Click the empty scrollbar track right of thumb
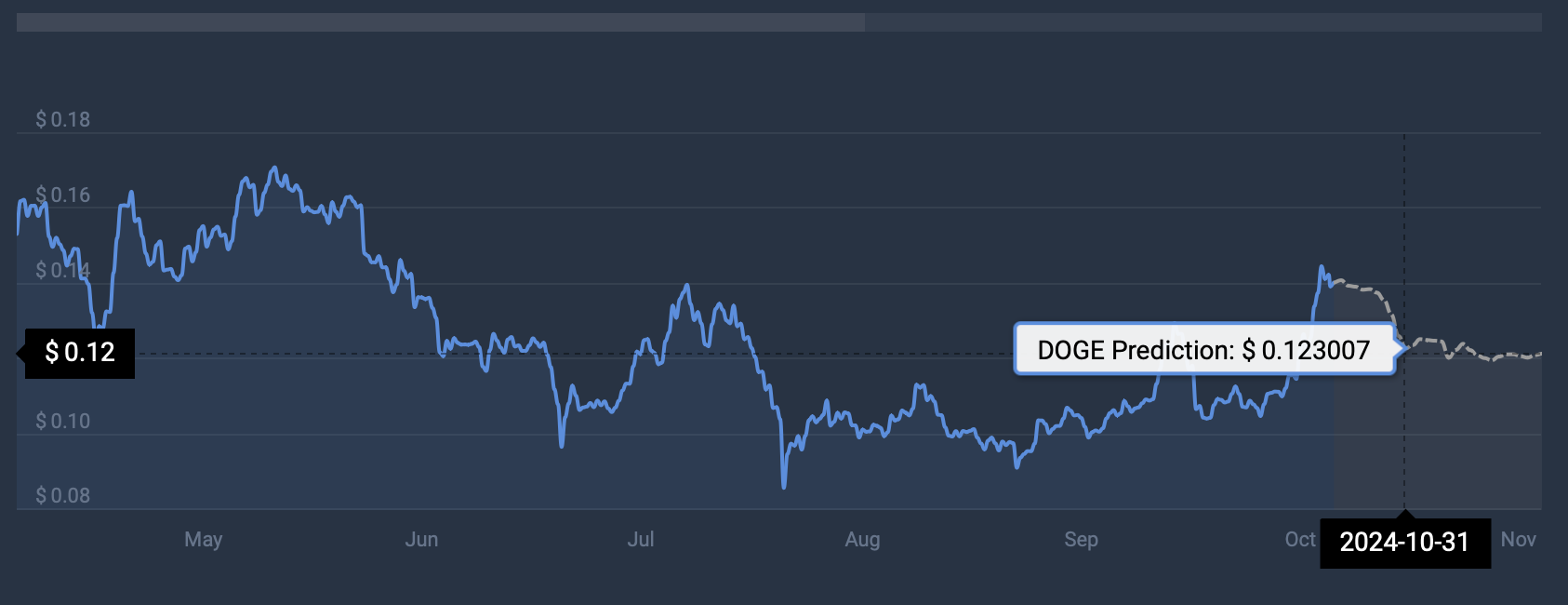Viewport: 1568px width, 605px height. point(1203,22)
